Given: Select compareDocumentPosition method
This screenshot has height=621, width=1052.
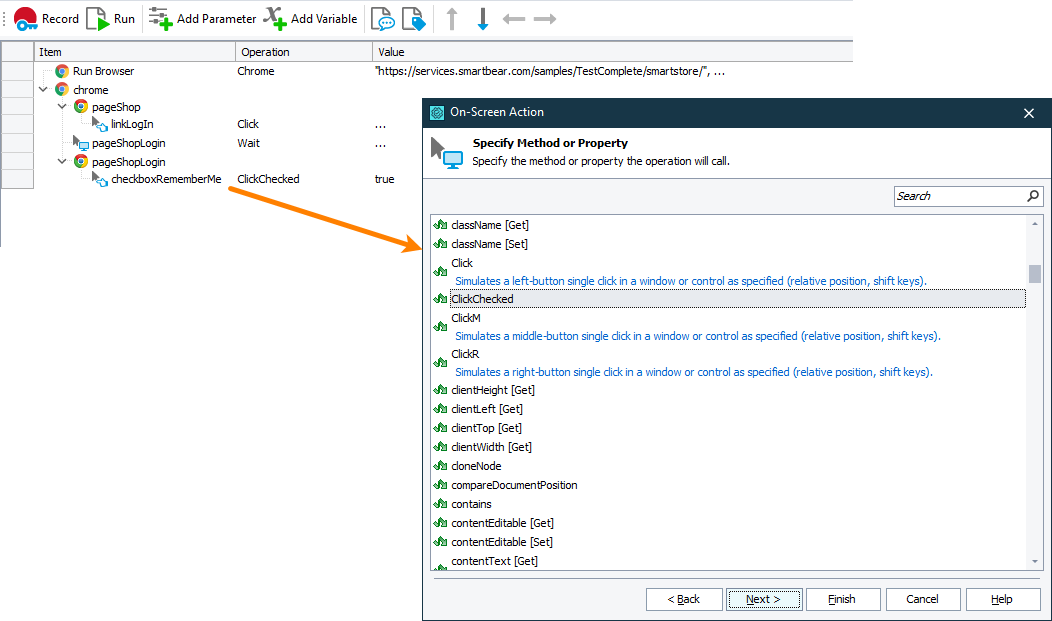Looking at the screenshot, I should [514, 485].
